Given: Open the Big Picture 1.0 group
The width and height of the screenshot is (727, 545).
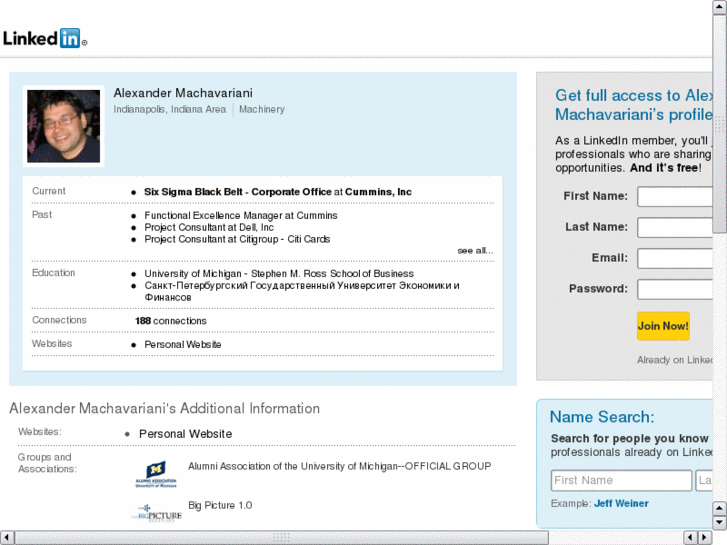Looking at the screenshot, I should [220, 506].
